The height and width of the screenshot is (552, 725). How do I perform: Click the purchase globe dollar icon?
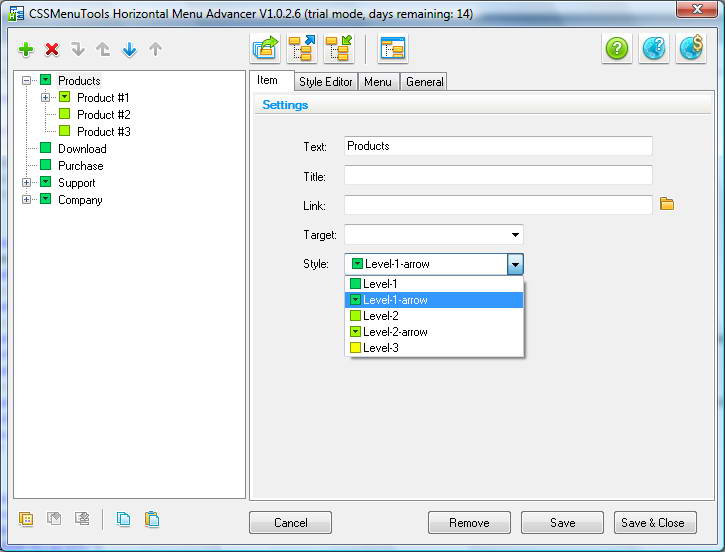click(x=691, y=48)
